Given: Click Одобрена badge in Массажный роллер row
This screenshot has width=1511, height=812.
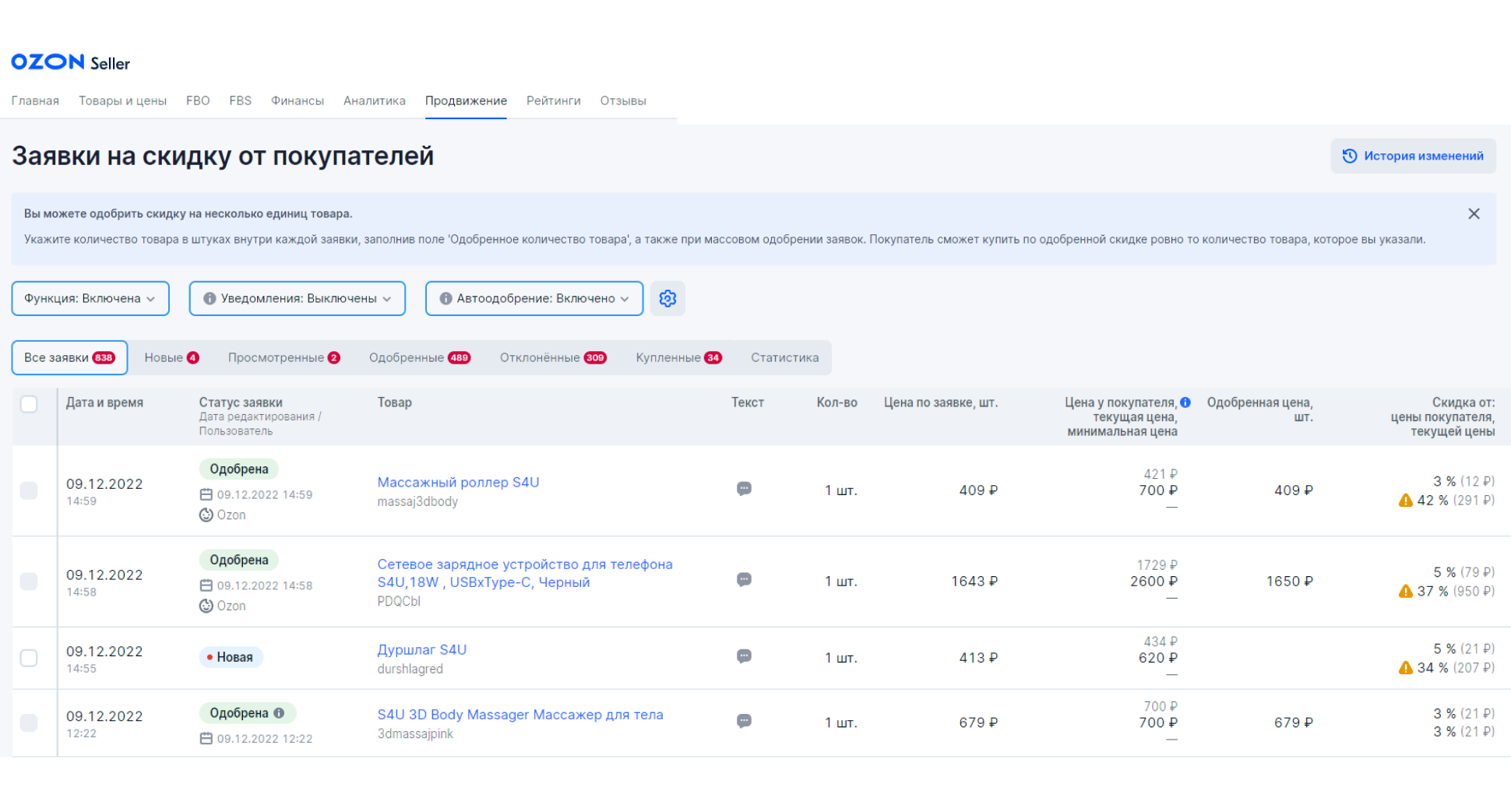Looking at the screenshot, I should [239, 469].
